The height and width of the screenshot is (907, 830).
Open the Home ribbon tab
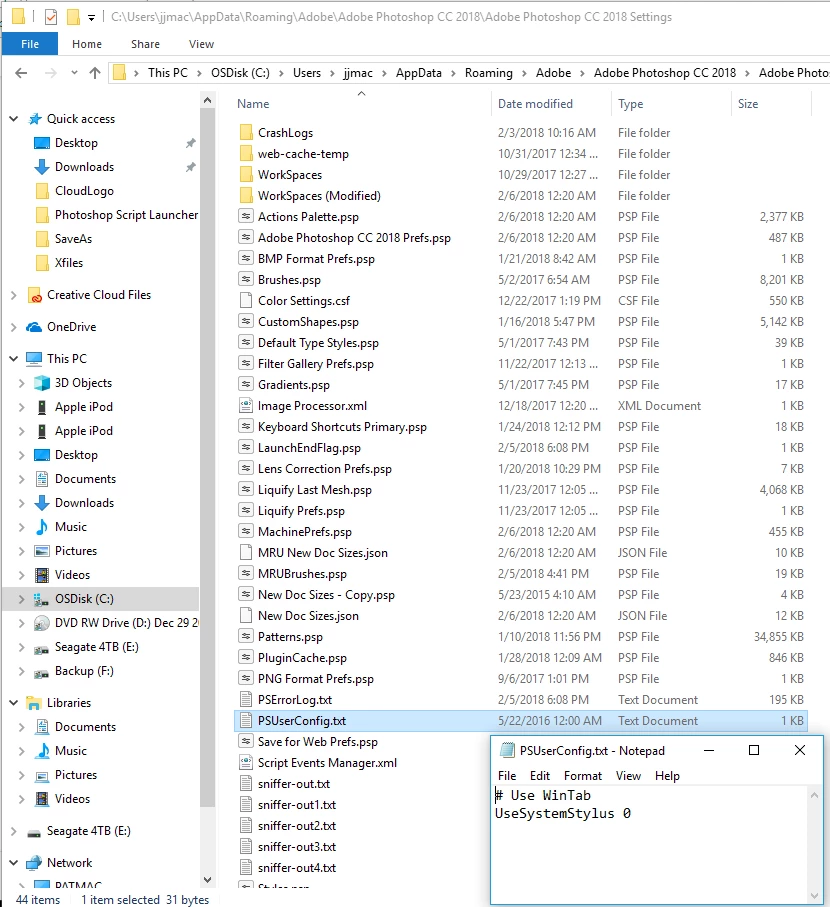[x=87, y=44]
